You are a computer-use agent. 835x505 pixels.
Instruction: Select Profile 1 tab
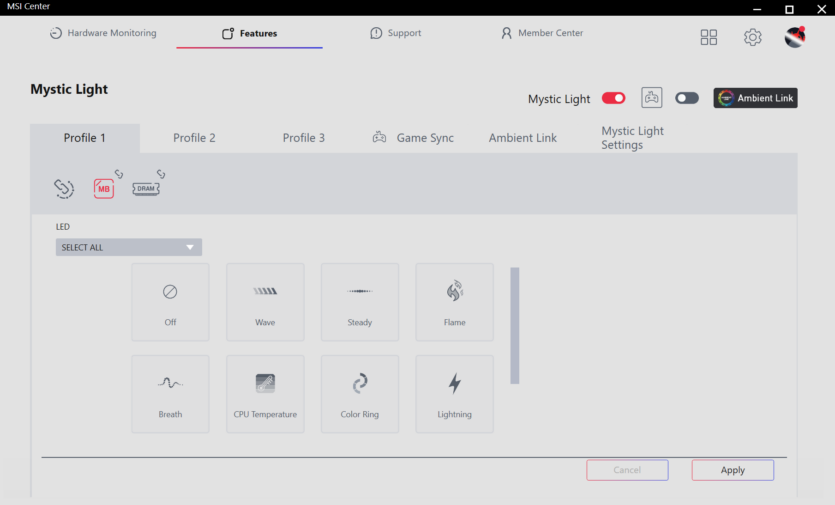[x=85, y=138]
